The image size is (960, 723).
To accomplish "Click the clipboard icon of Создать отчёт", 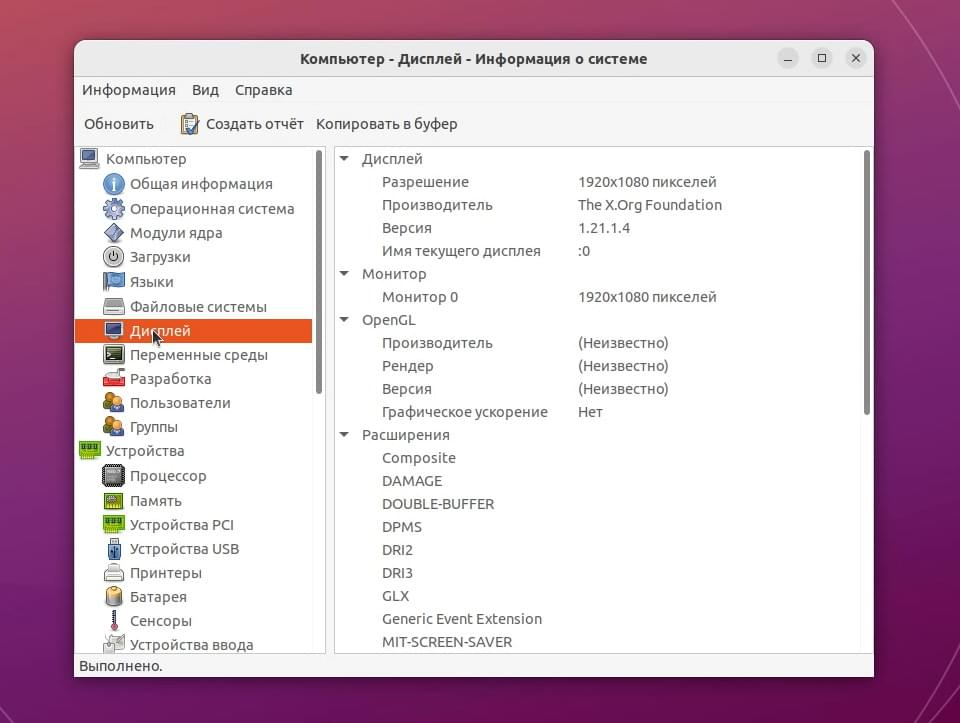I will [x=189, y=124].
